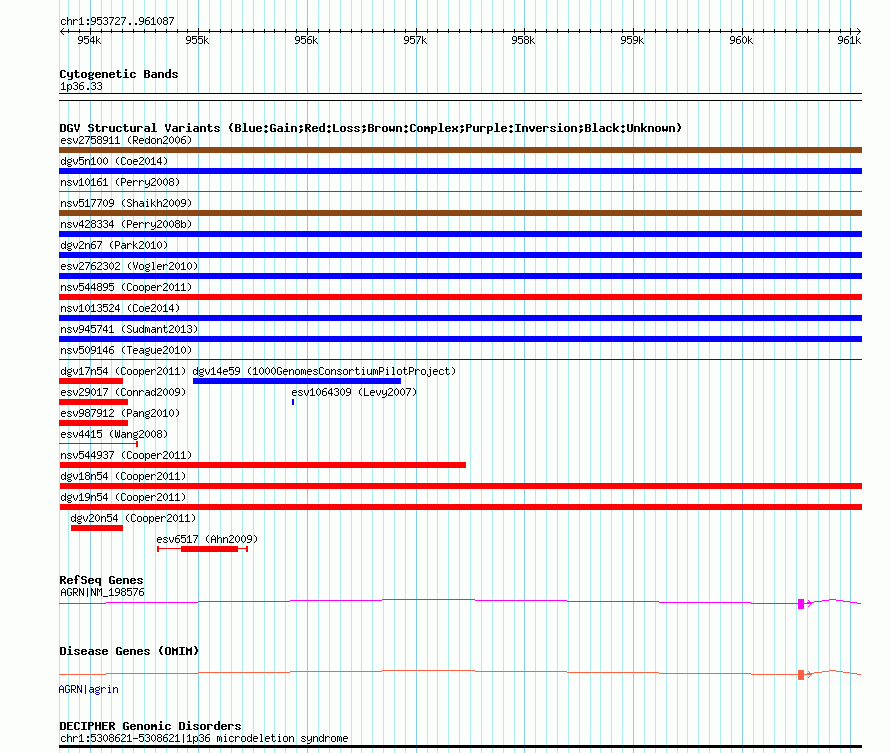Click the esv1064309 (Levy2007) label

354,392
